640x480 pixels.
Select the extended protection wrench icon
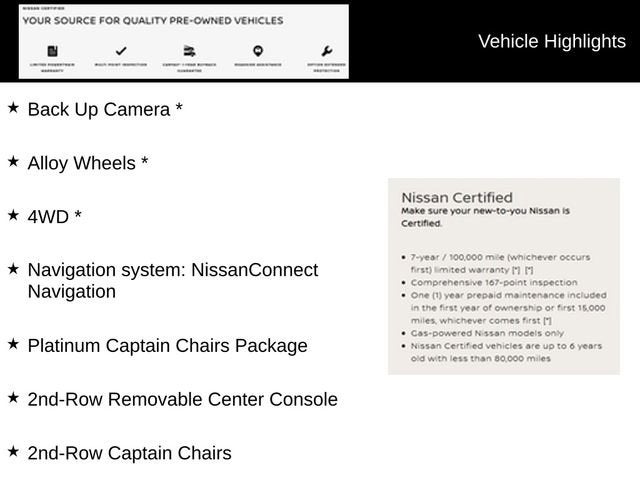[x=327, y=51]
